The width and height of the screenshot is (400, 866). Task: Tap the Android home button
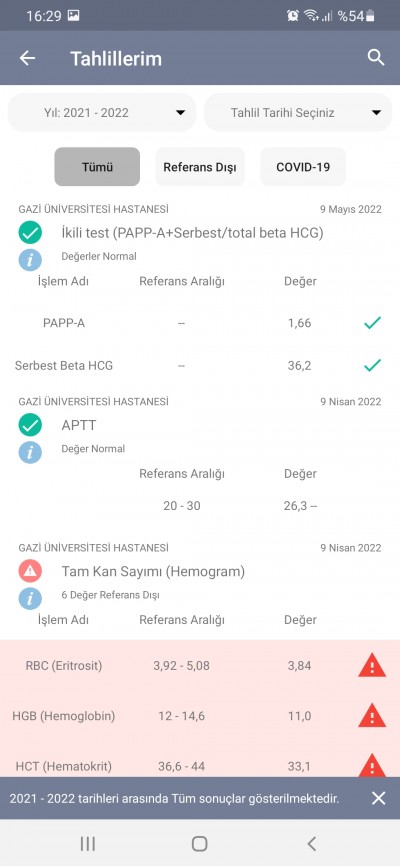click(x=199, y=843)
